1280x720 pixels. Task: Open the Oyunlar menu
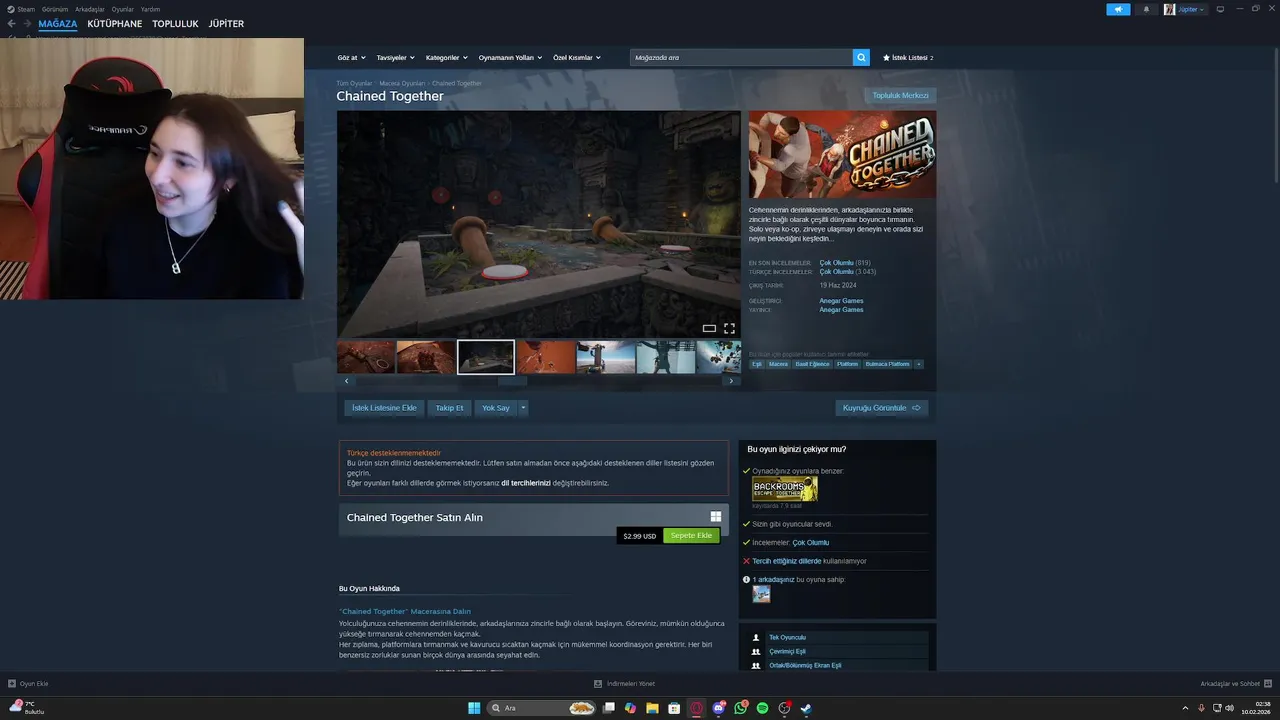click(x=122, y=9)
